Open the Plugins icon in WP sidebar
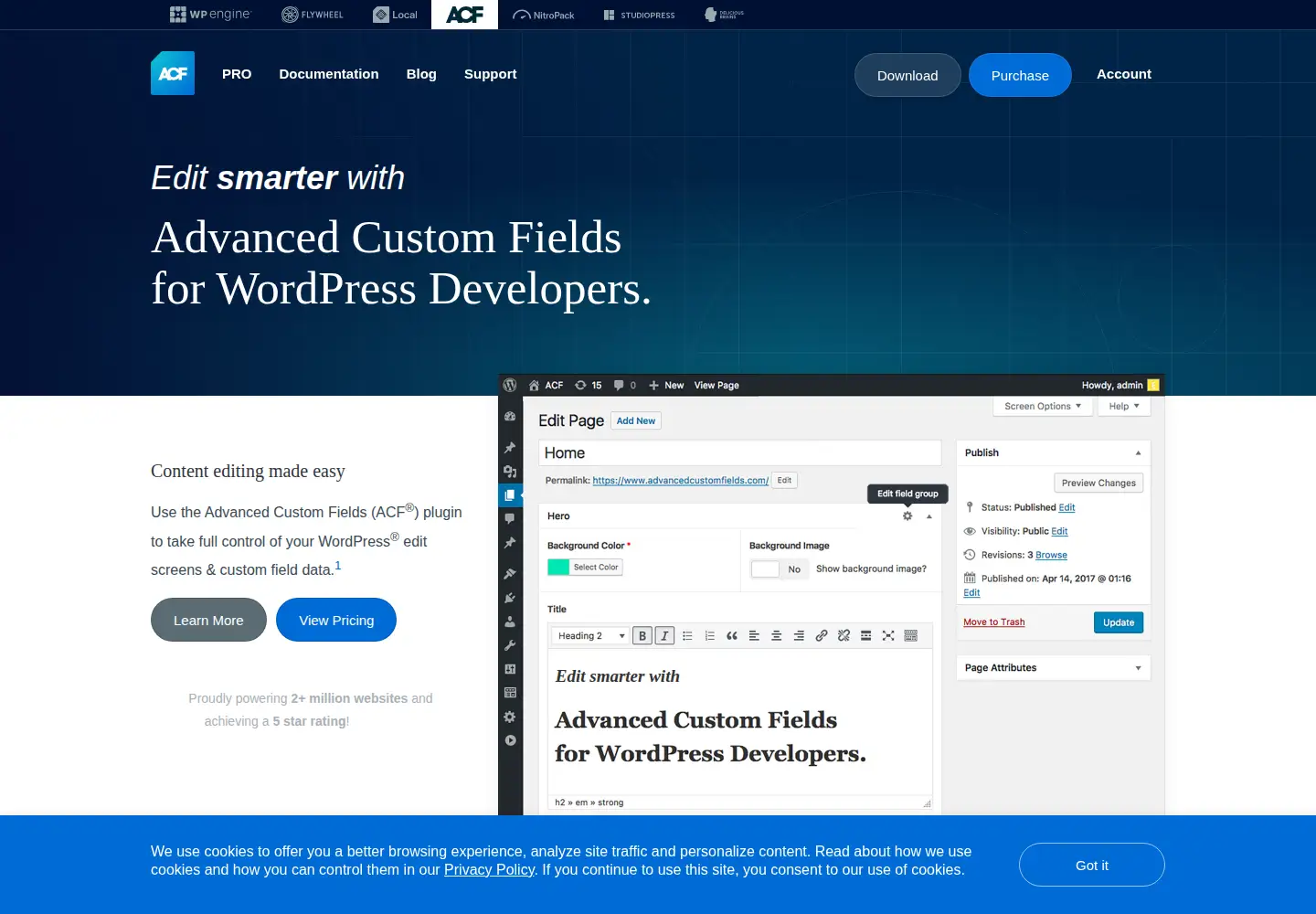Screen dimensions: 1316x914 coord(510,598)
